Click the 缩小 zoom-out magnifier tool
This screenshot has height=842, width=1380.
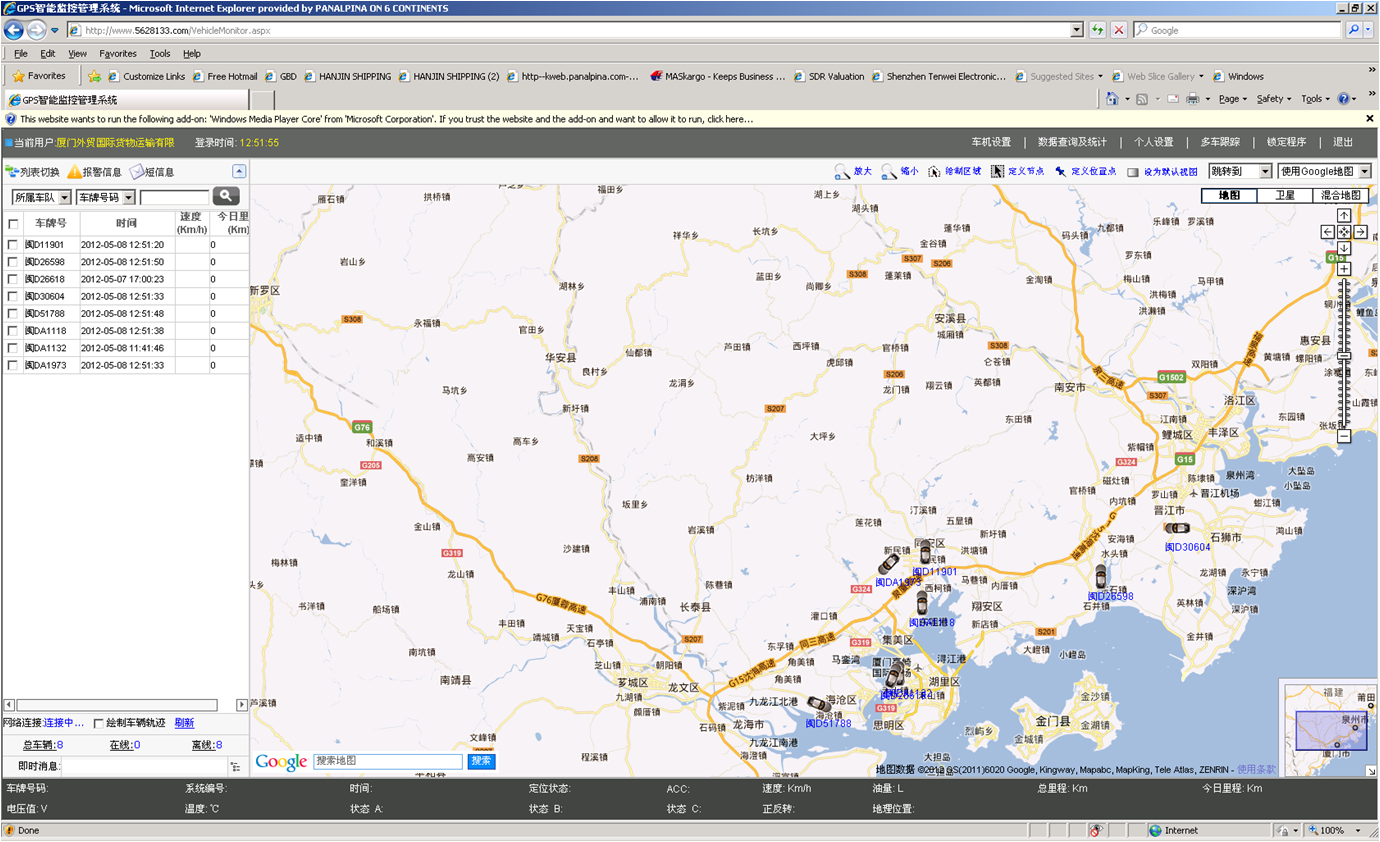(889, 172)
